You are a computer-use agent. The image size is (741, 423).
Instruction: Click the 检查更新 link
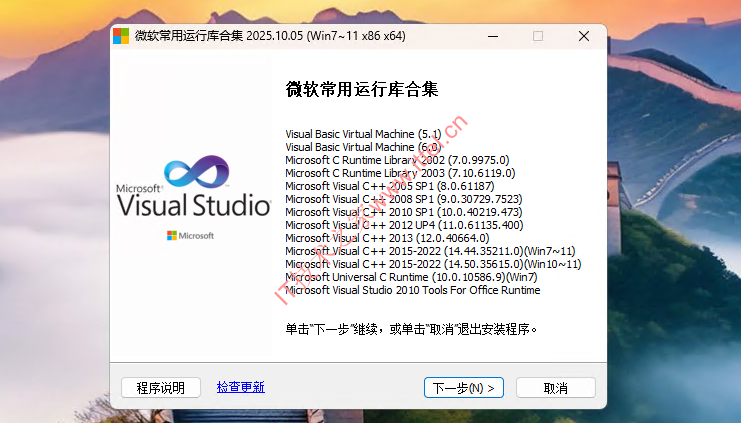coord(240,387)
